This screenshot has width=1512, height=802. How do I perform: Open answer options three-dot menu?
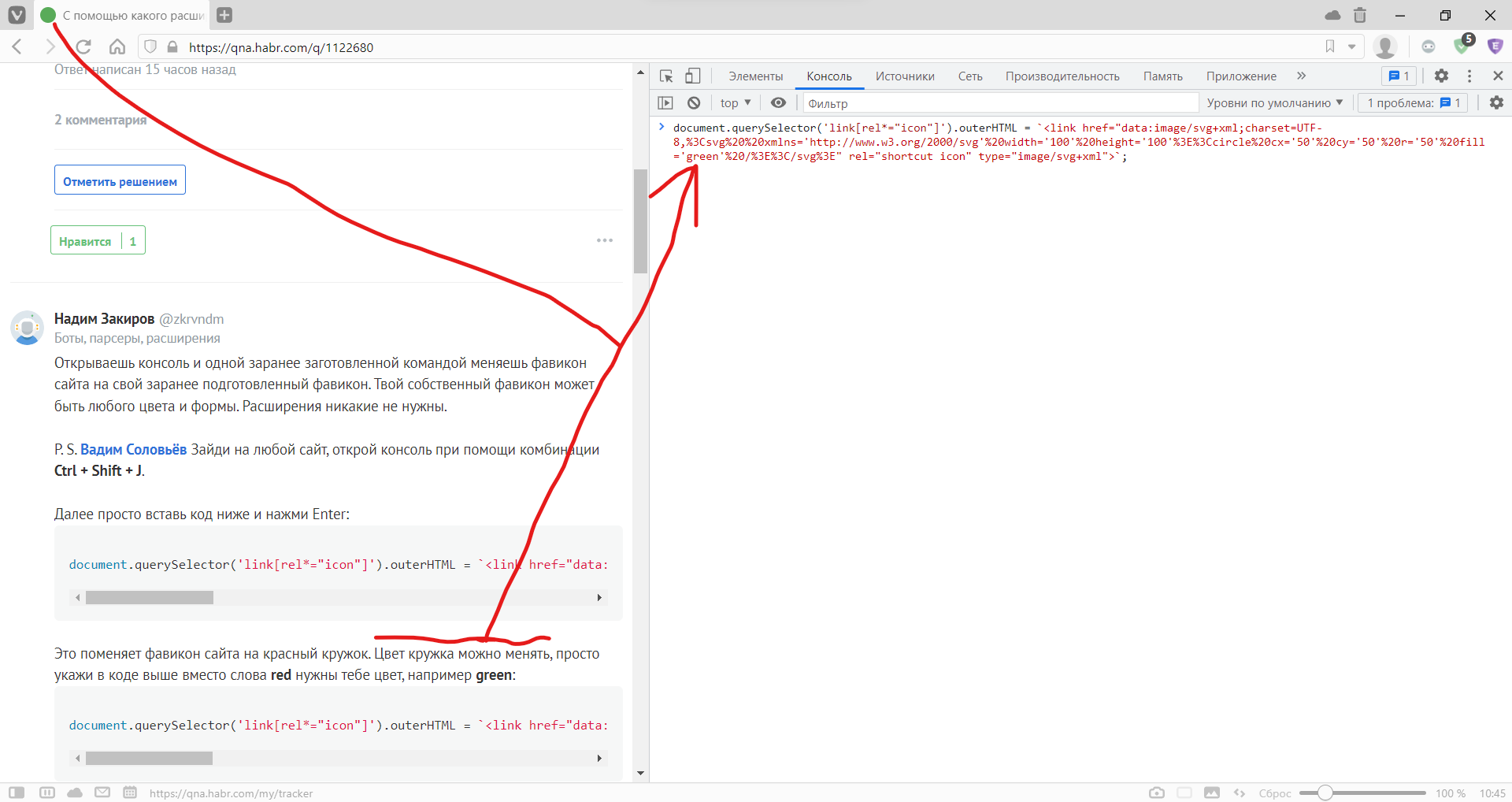pyautogui.click(x=605, y=240)
